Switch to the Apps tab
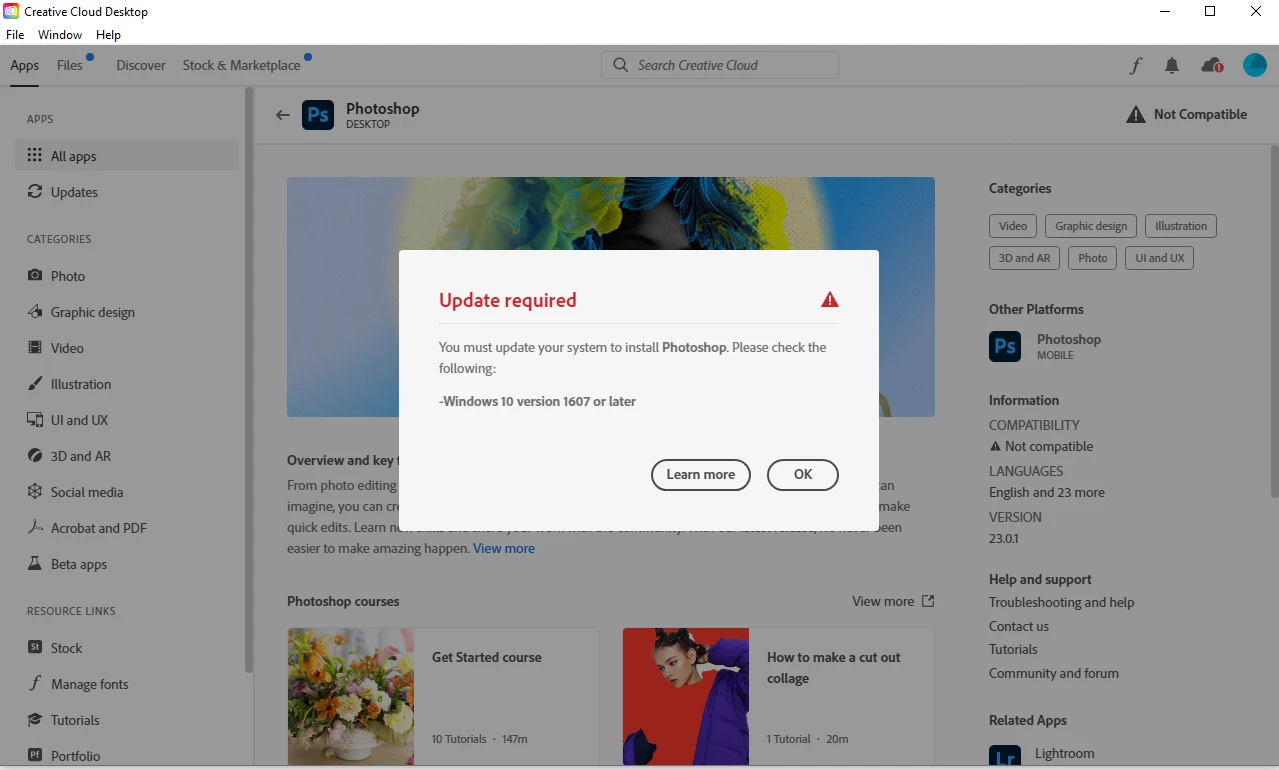 coord(25,66)
